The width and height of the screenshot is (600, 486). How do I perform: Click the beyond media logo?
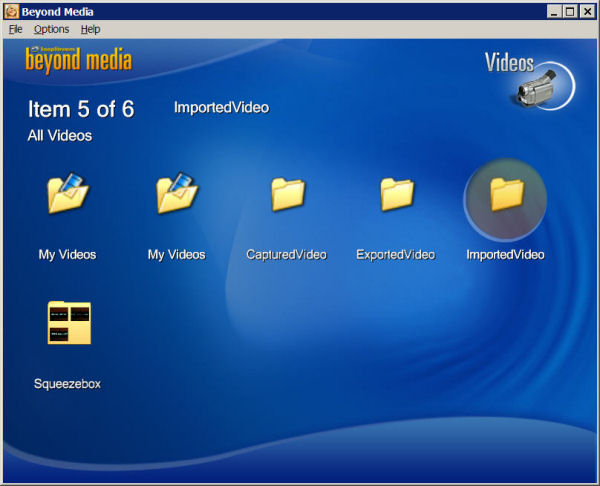(79, 59)
